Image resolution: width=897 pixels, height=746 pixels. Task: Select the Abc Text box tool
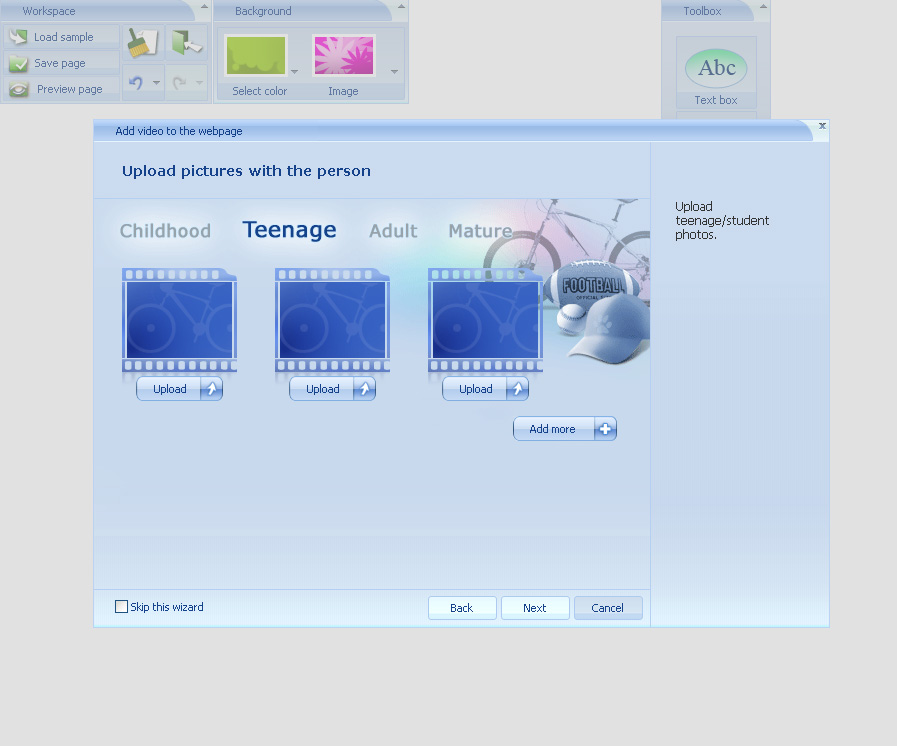[x=716, y=72]
